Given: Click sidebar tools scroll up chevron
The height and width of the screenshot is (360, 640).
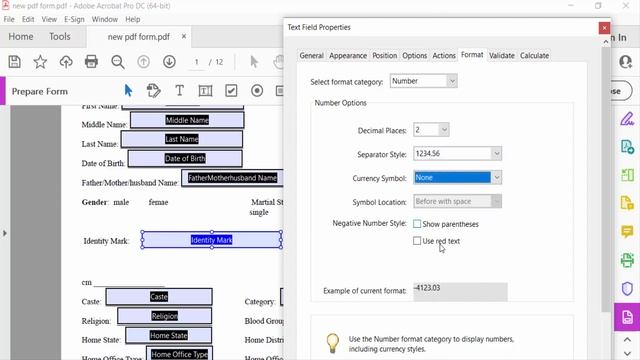Looking at the screenshot, I should click(x=627, y=340).
